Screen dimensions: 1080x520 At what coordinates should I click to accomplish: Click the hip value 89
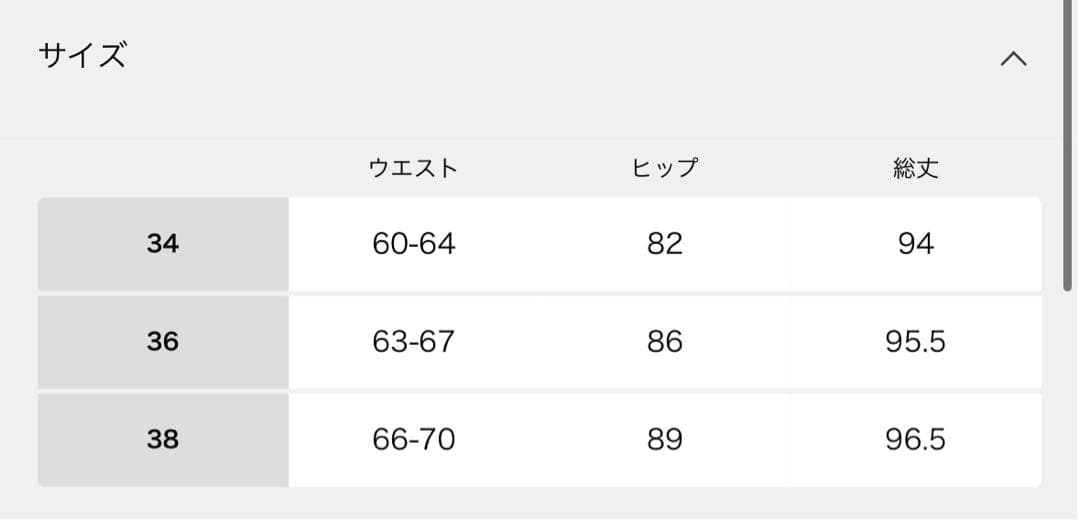coord(664,440)
